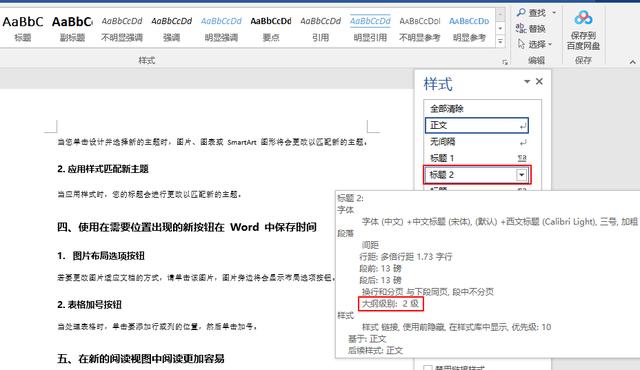Viewport: 640px width, 370px height.
Task: Choose the 不明显强调 style
Action: [x=122, y=29]
